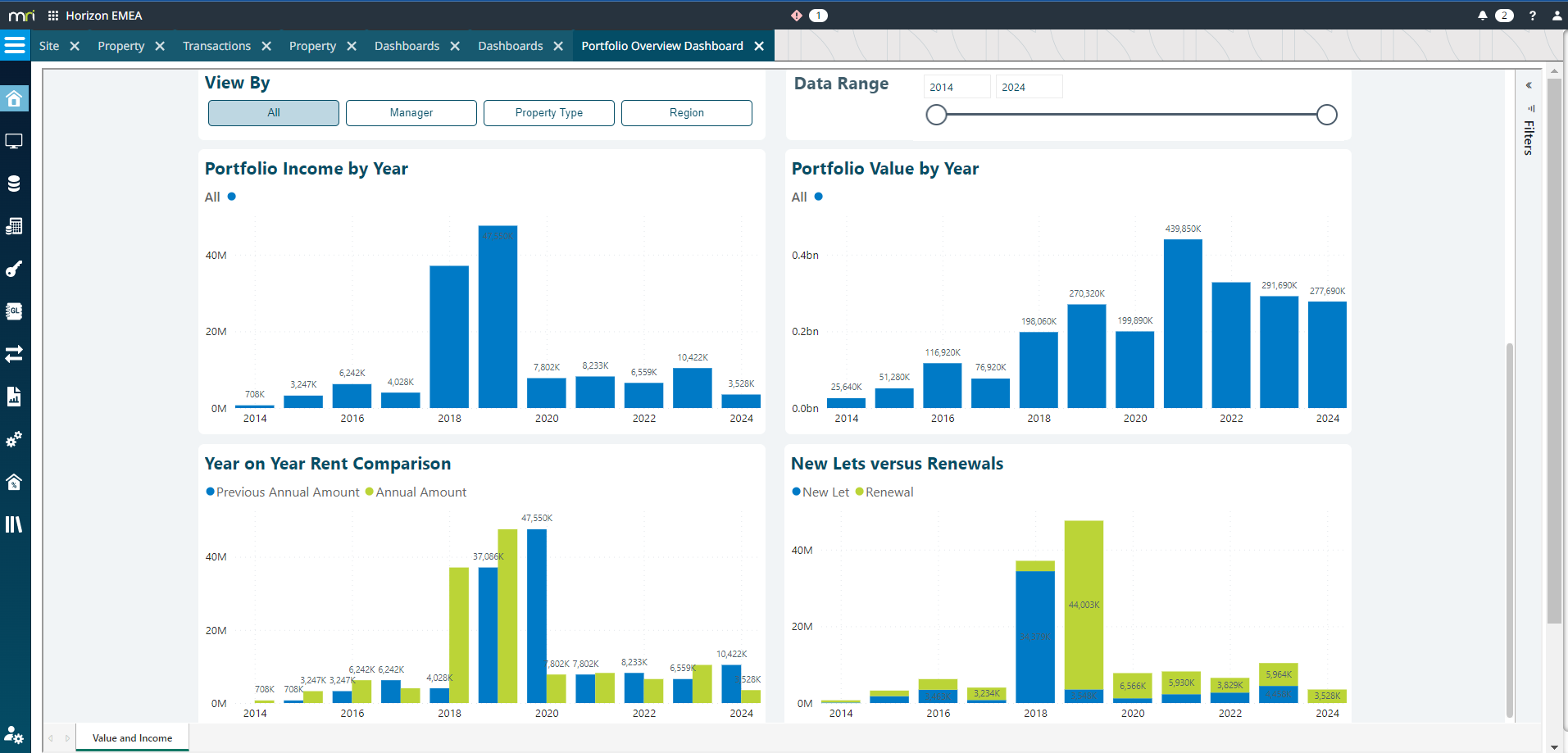Click the Property Type view button
The height and width of the screenshot is (753, 1568).
(x=548, y=112)
